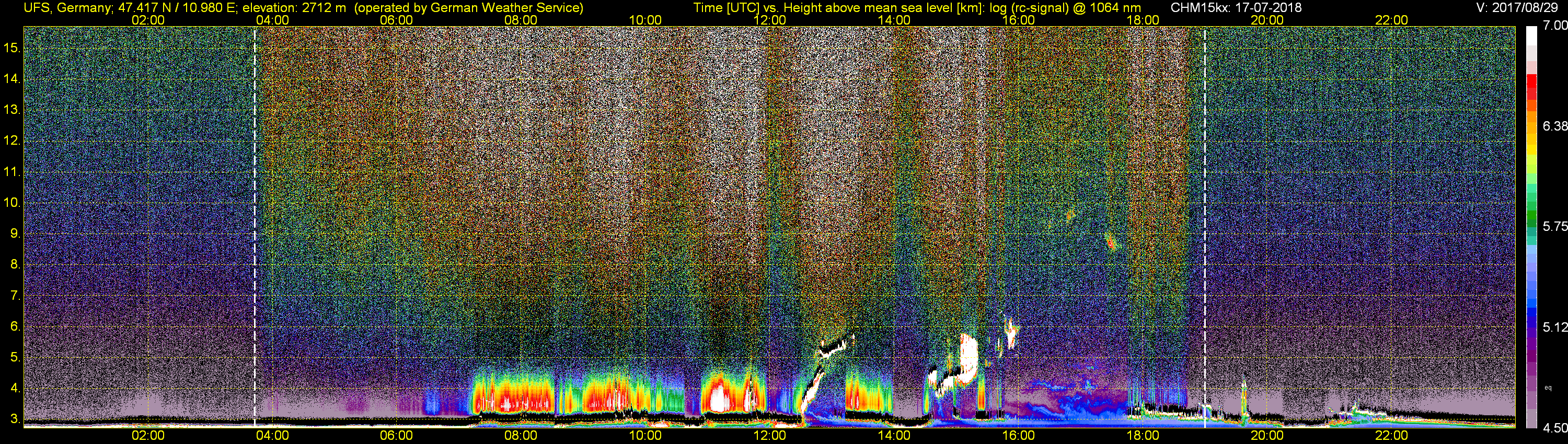Click the 3. km height axis label
Screen dimensions: 1568x444
(15, 419)
